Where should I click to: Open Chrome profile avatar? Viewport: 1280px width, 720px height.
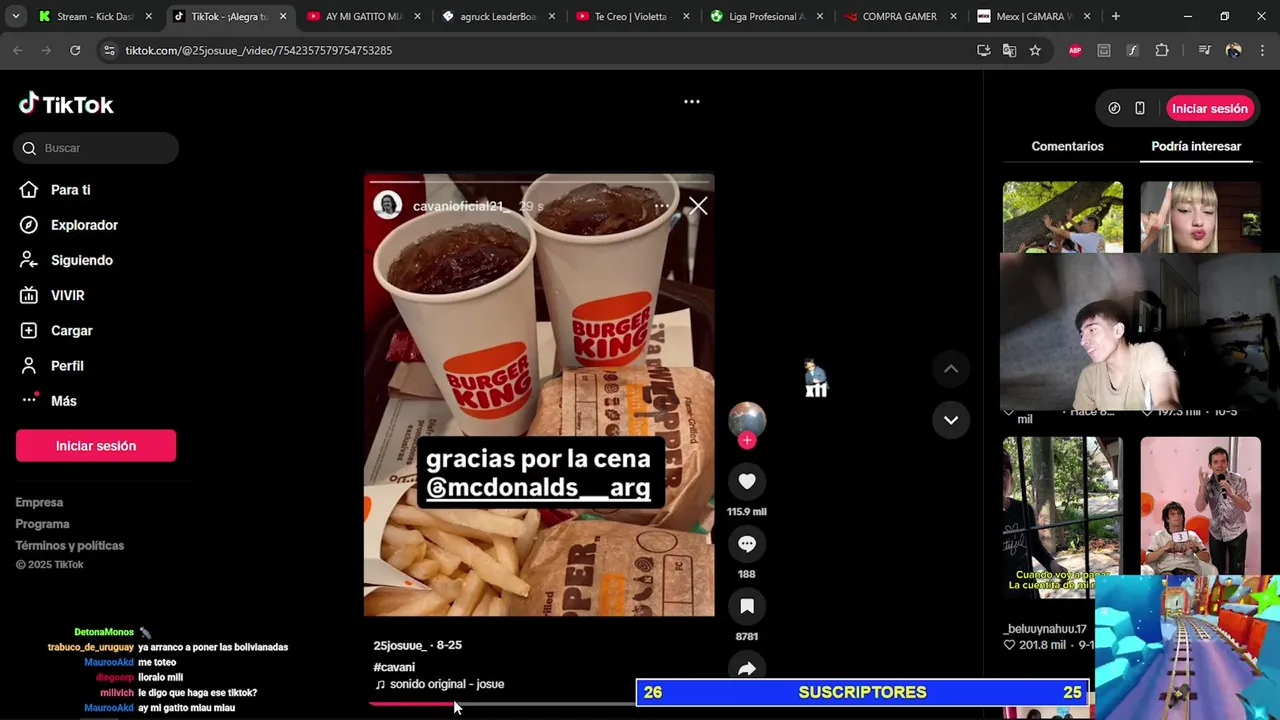[x=1233, y=50]
